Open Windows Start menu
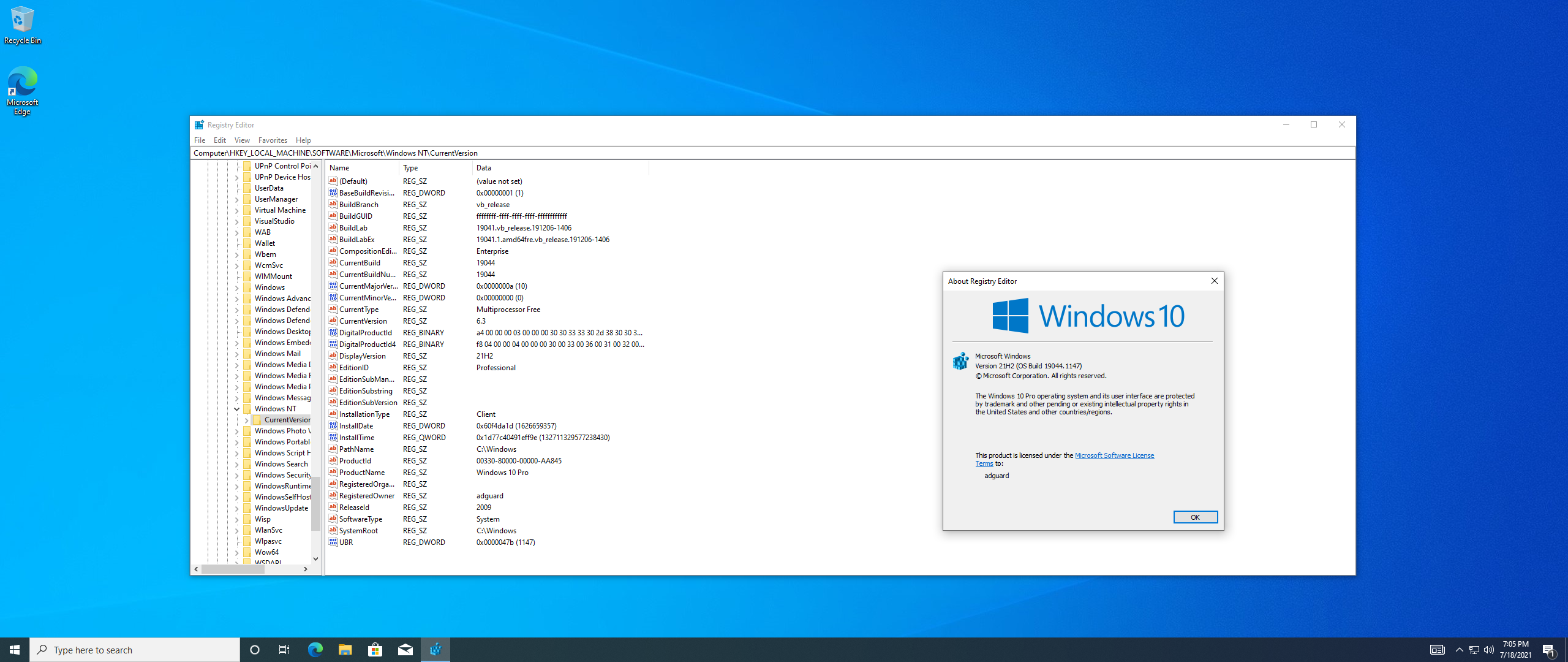Image resolution: width=1568 pixels, height=662 pixels. [15, 650]
